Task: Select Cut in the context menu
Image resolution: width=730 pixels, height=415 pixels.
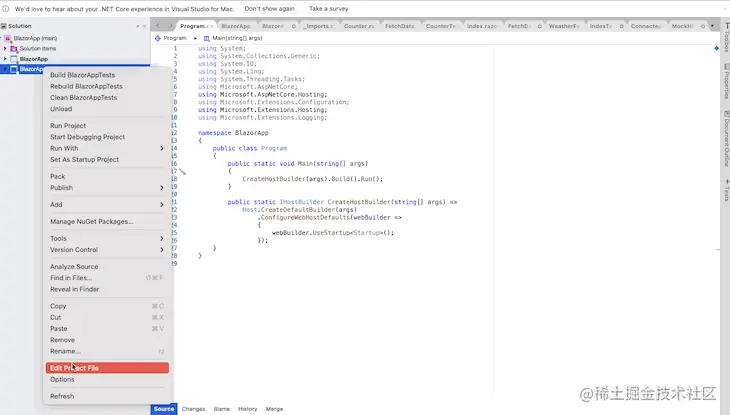Action: 107,317
